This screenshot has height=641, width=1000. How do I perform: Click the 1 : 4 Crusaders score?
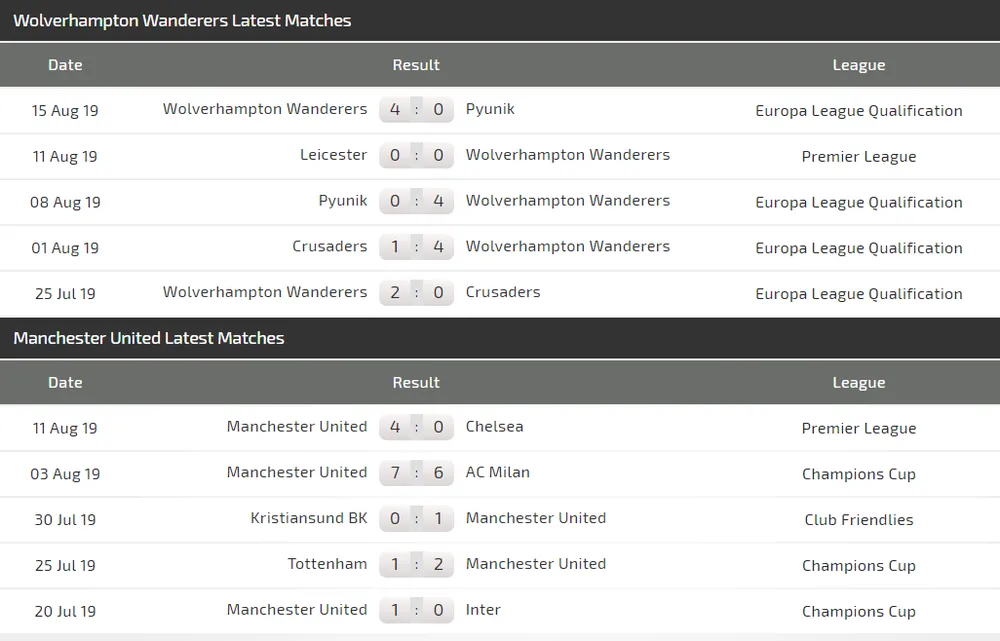416,247
